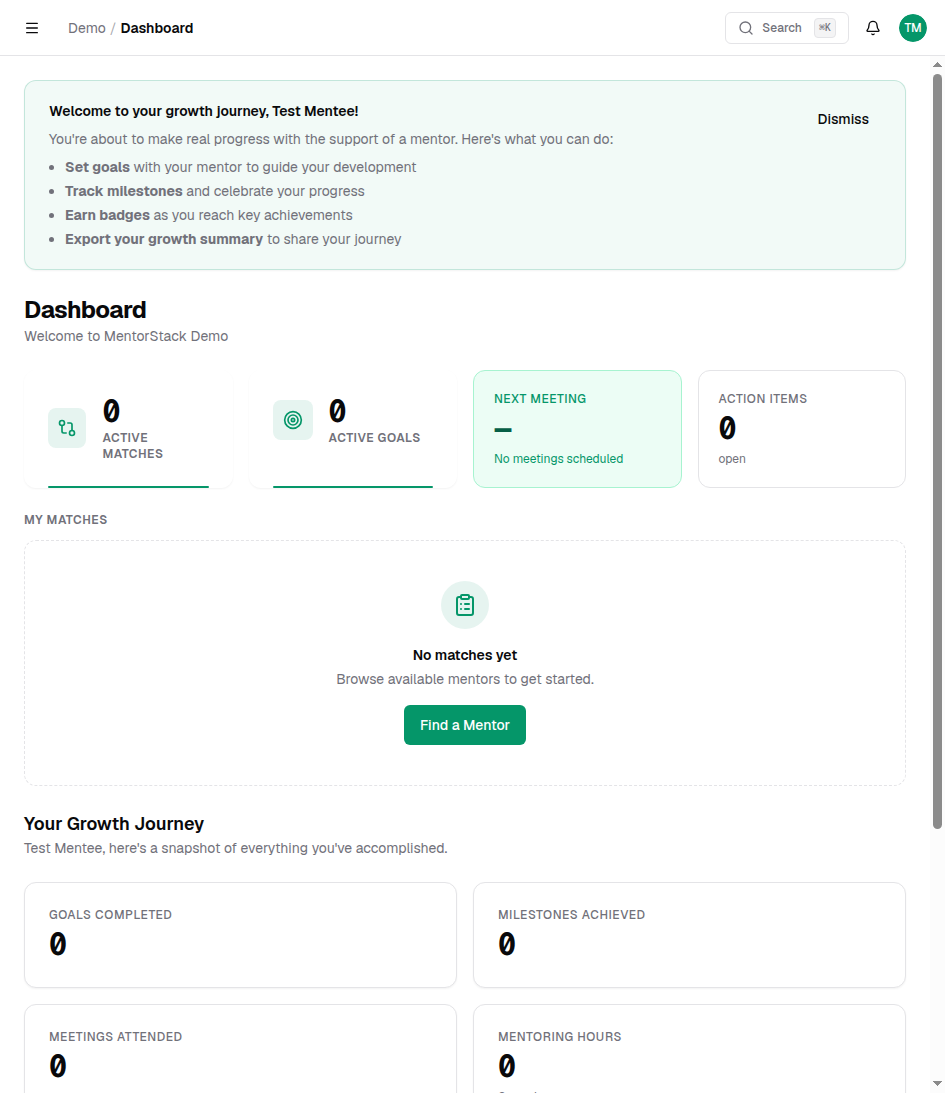Image resolution: width=945 pixels, height=1093 pixels.
Task: Click the clipboard icon in My Matches
Action: (464, 604)
